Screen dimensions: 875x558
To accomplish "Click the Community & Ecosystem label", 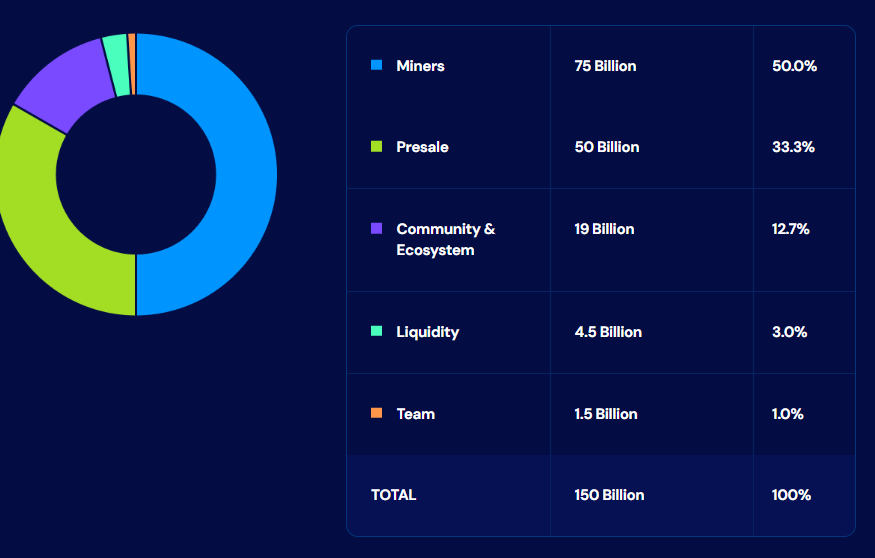I will click(x=445, y=239).
